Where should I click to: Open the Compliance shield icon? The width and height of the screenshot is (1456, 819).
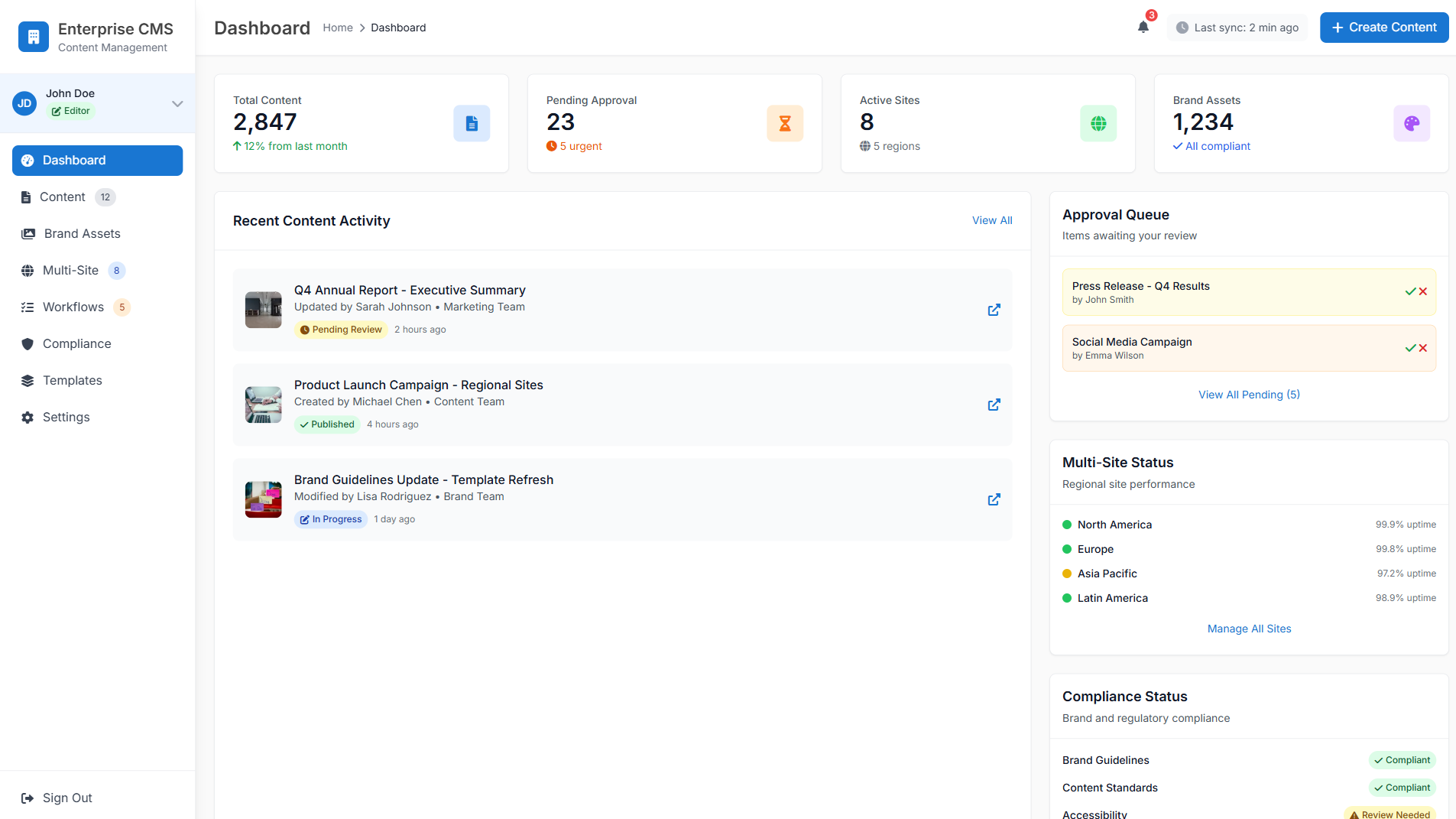[28, 343]
